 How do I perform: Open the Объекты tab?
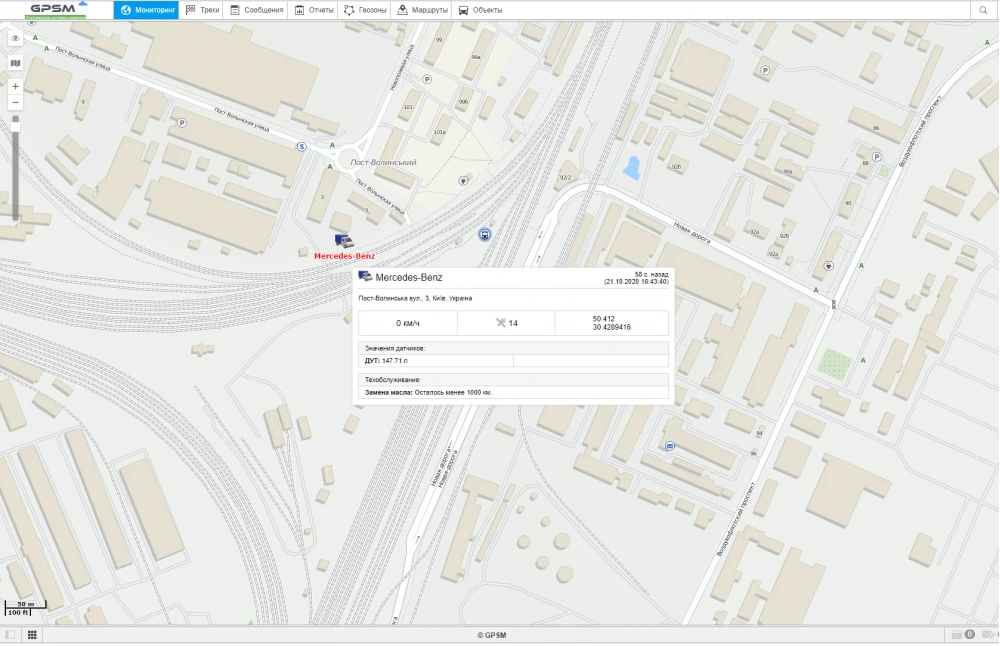(480, 10)
